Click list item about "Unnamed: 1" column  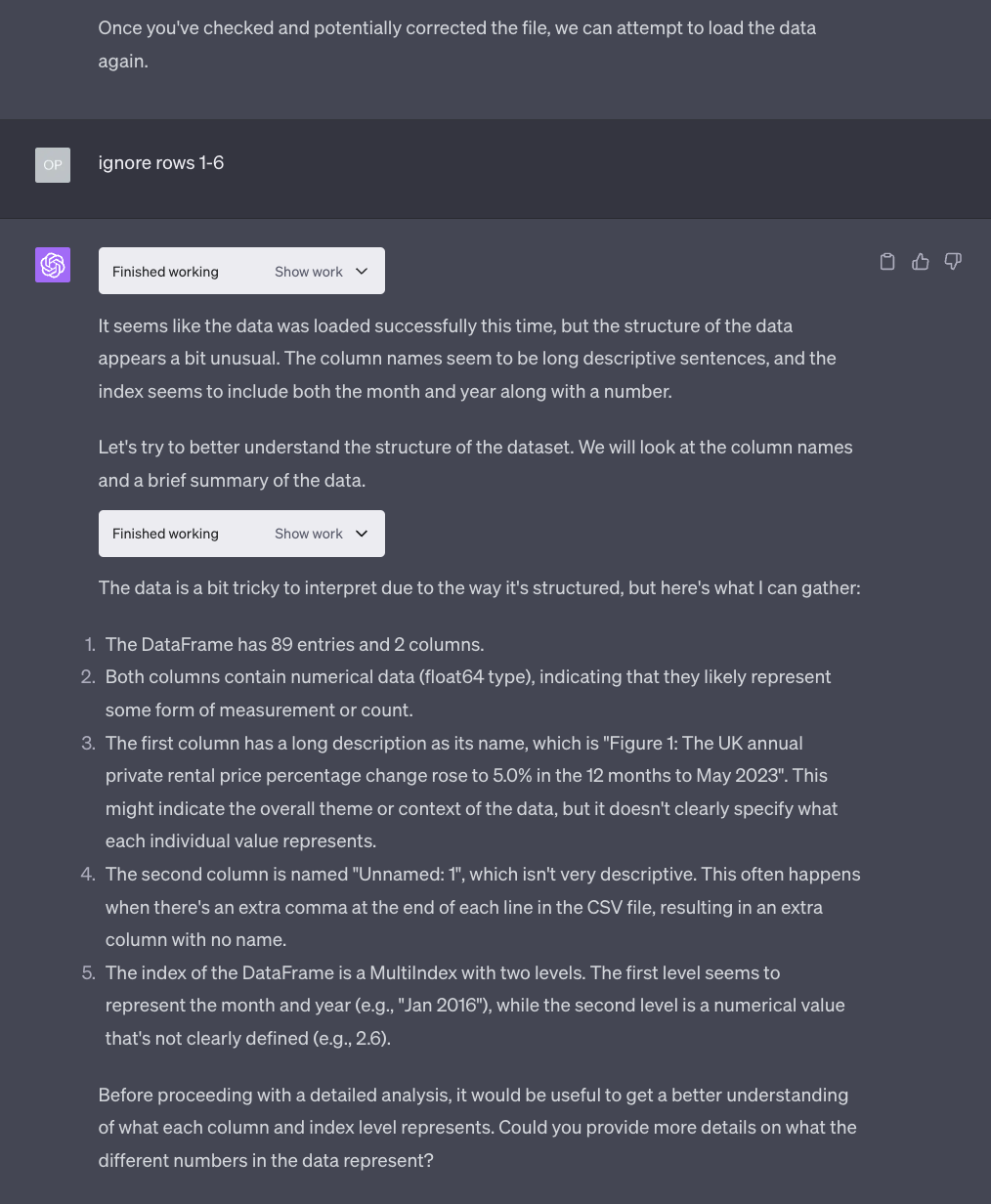[483, 907]
